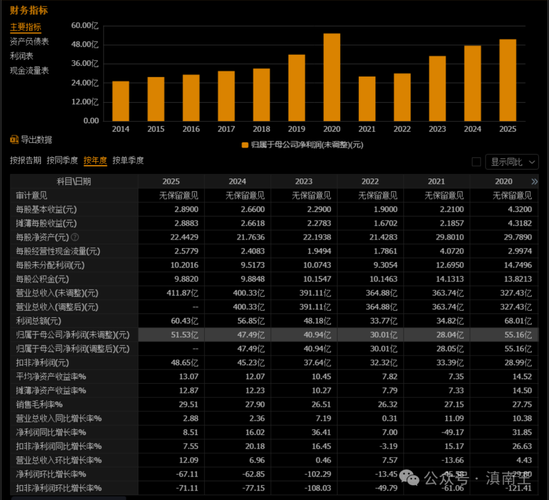Click the double-arrow to show more years
Image resolution: width=549 pixels, height=500 pixels.
click(x=534, y=181)
